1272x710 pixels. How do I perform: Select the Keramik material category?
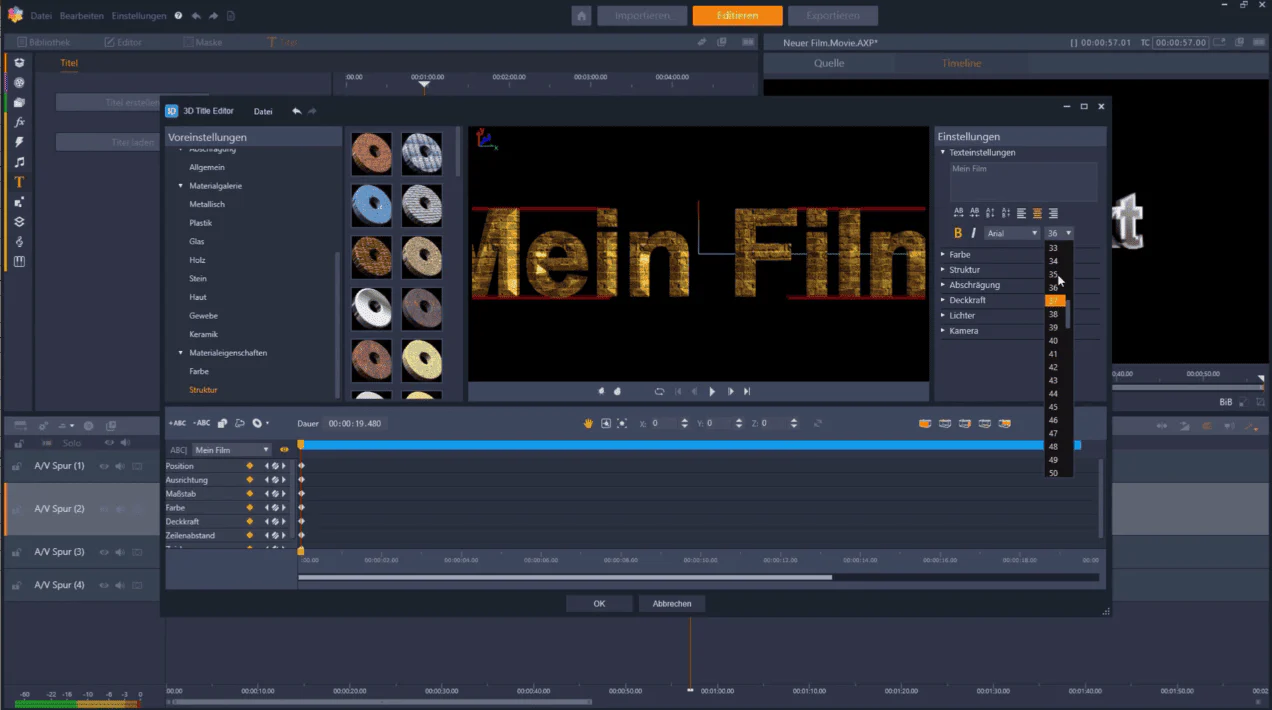(203, 334)
